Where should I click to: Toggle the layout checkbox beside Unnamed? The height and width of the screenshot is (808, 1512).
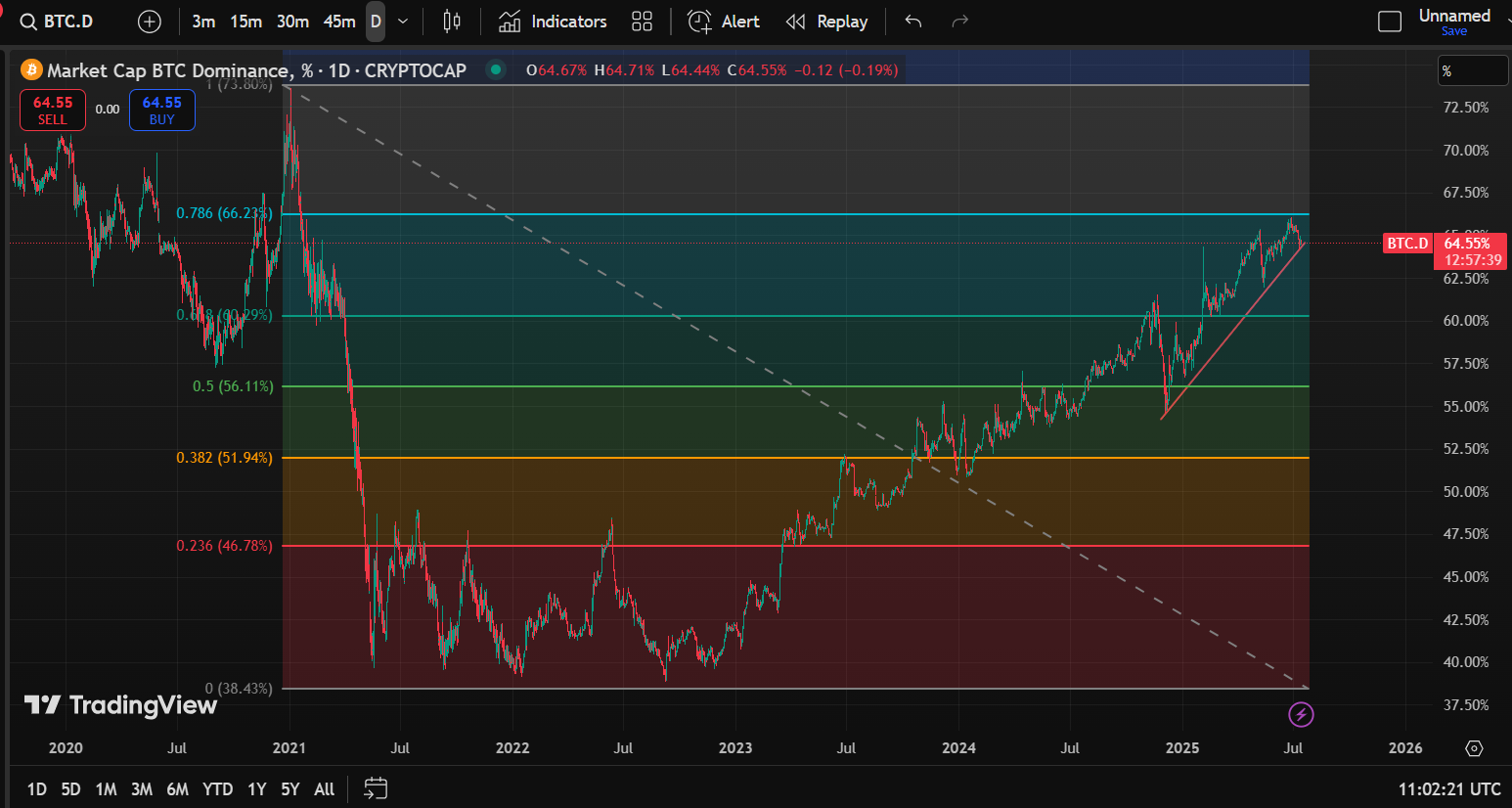pos(1390,22)
